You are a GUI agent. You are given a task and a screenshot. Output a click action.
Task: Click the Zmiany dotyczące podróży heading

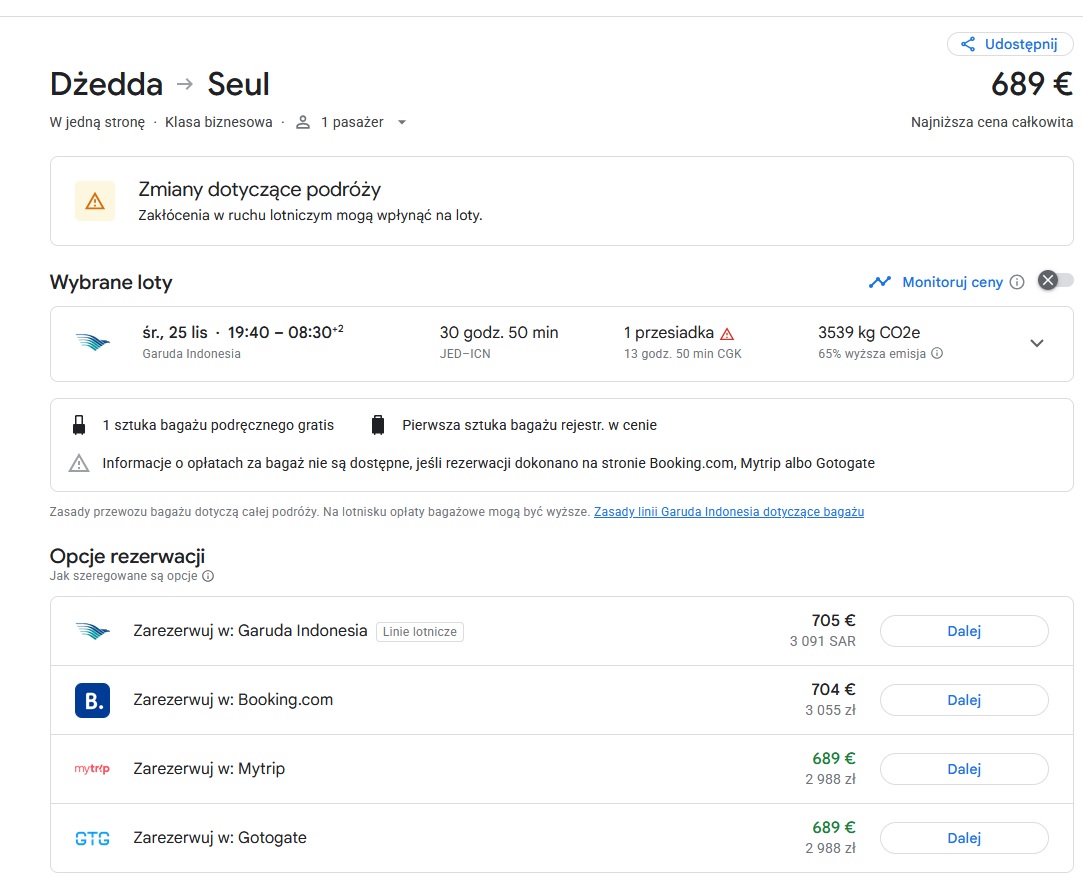260,189
